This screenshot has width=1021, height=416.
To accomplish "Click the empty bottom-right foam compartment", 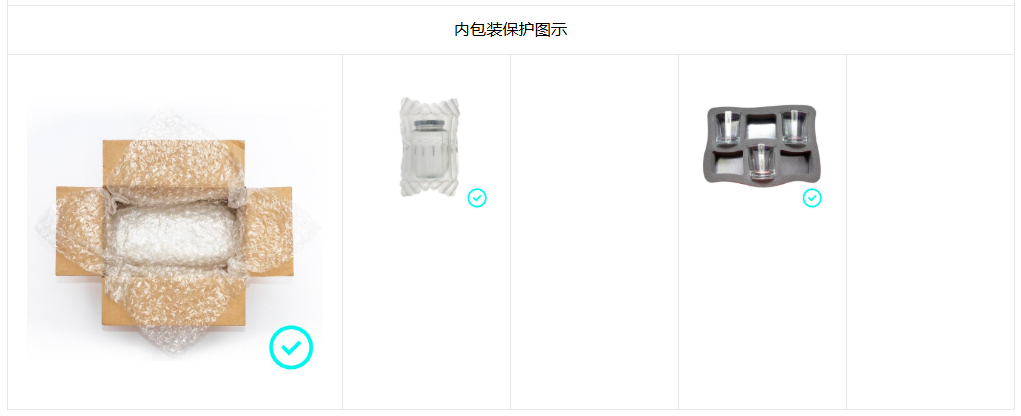I will point(796,163).
